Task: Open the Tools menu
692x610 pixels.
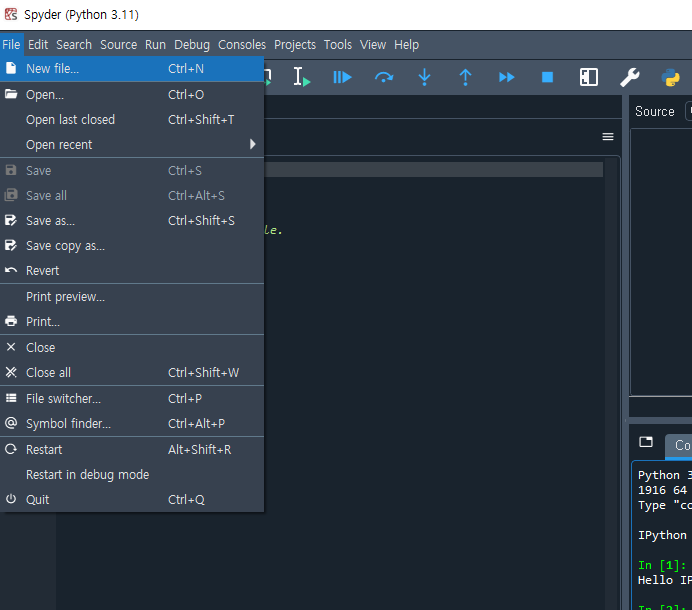Action: pyautogui.click(x=338, y=45)
